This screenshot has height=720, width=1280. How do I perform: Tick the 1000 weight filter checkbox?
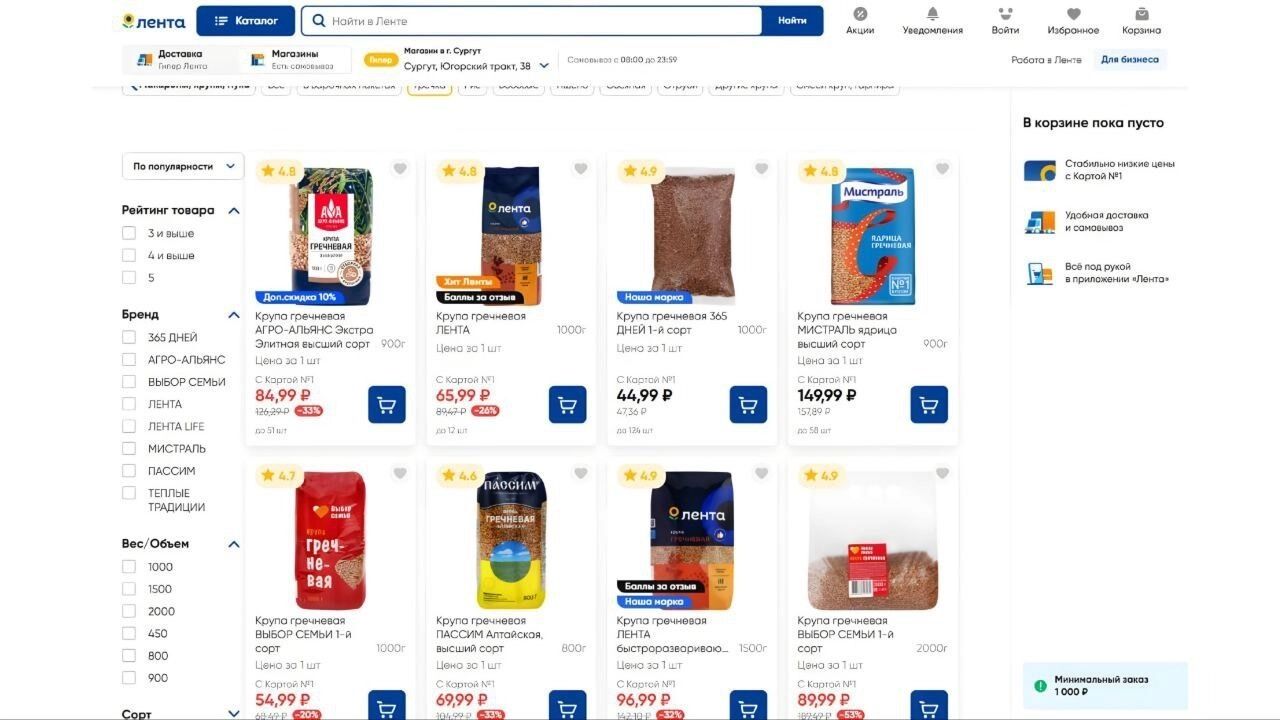point(129,566)
